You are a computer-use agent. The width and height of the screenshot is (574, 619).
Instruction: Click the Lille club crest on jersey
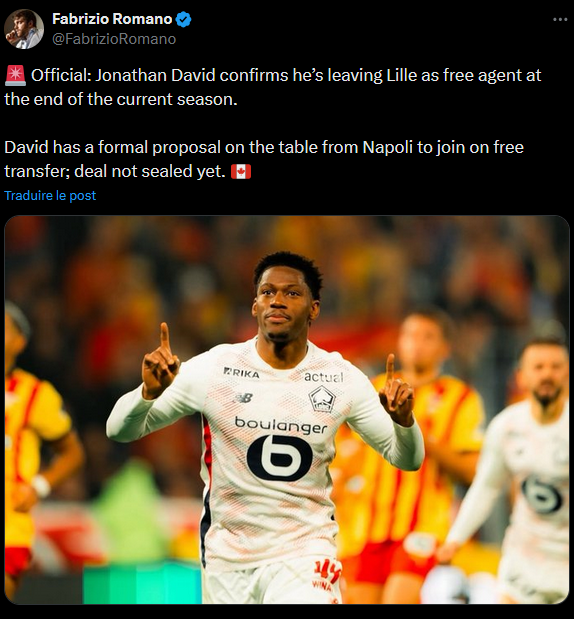[x=322, y=400]
